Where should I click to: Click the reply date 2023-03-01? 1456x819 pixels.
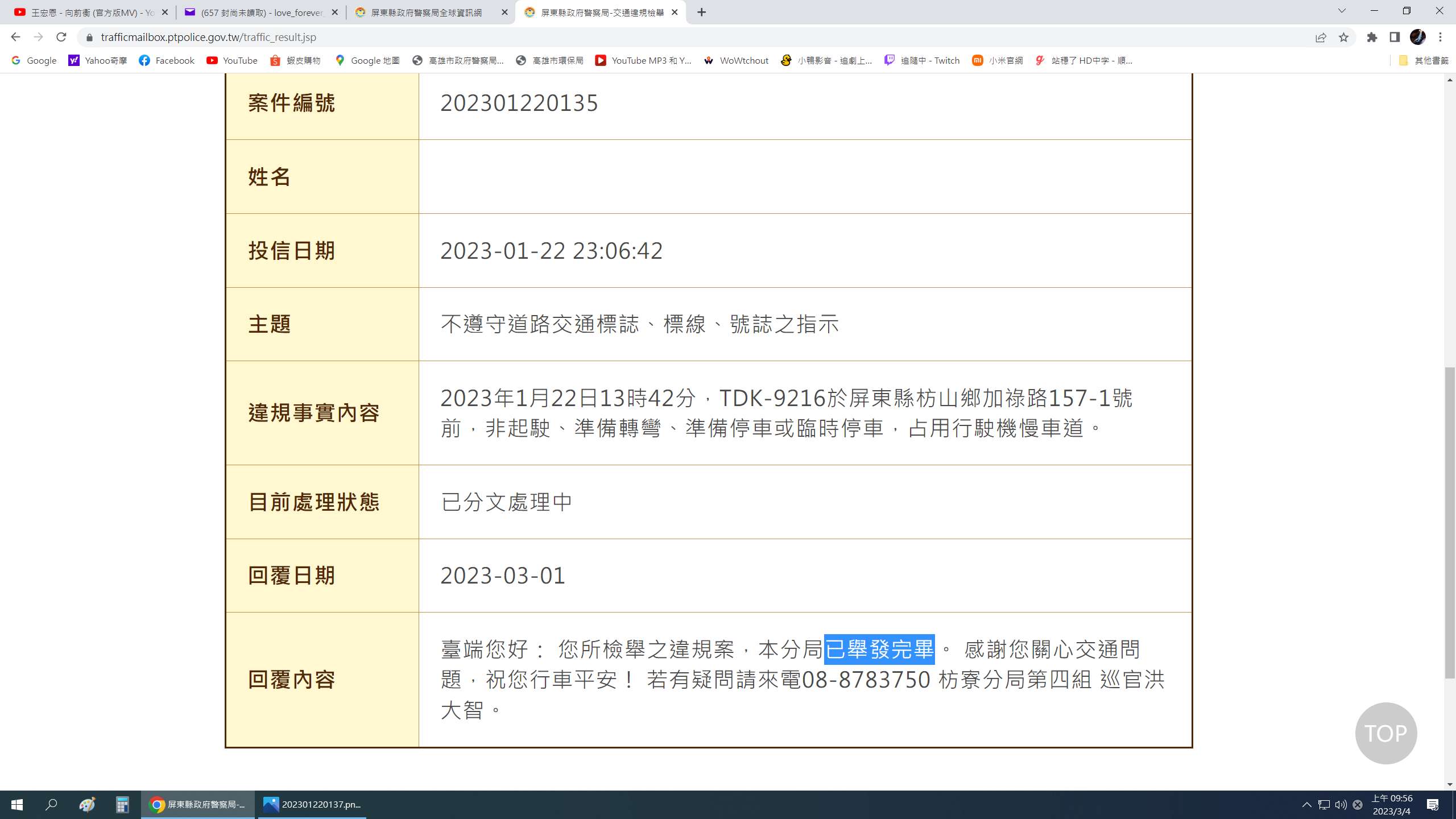503,576
